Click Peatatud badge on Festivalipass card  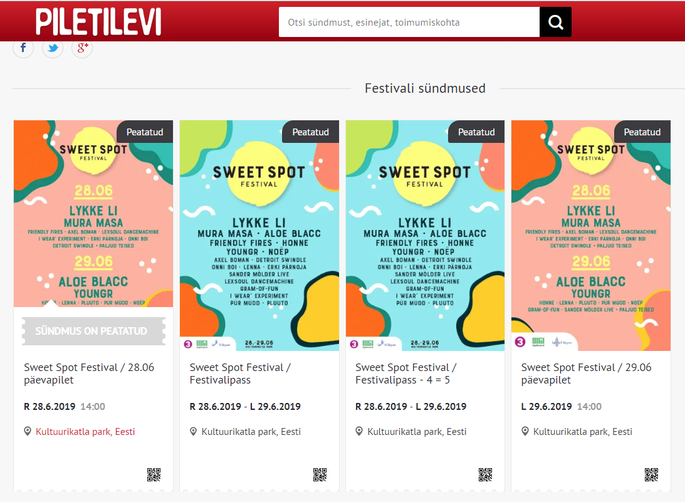[x=311, y=132]
